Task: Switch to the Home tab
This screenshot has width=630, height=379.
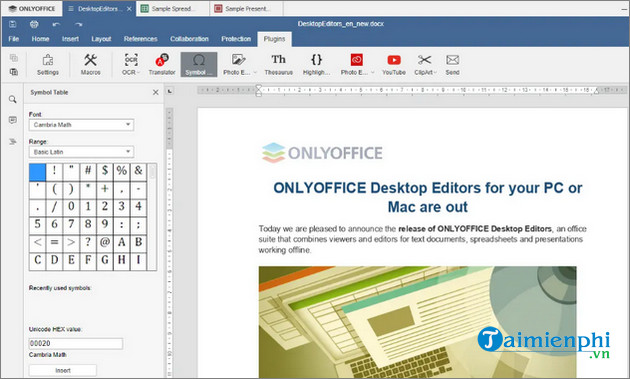Action: (x=40, y=39)
